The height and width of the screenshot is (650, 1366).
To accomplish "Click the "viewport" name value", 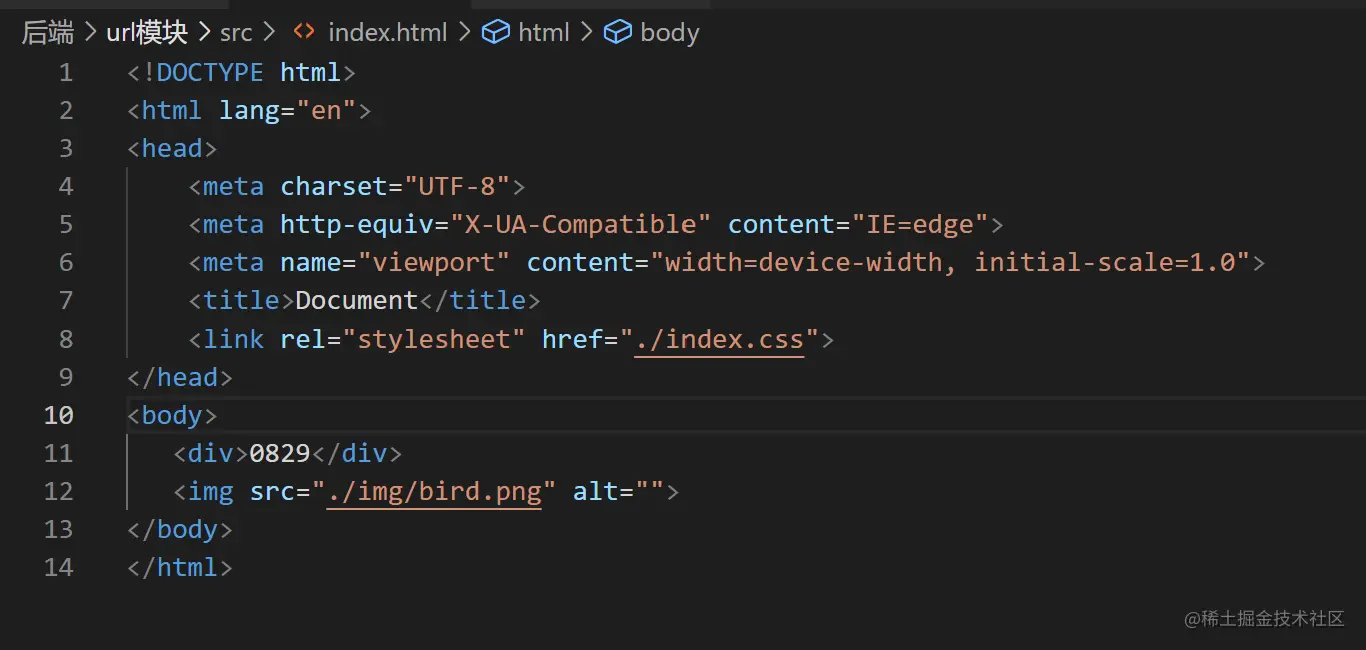I will tap(434, 263).
